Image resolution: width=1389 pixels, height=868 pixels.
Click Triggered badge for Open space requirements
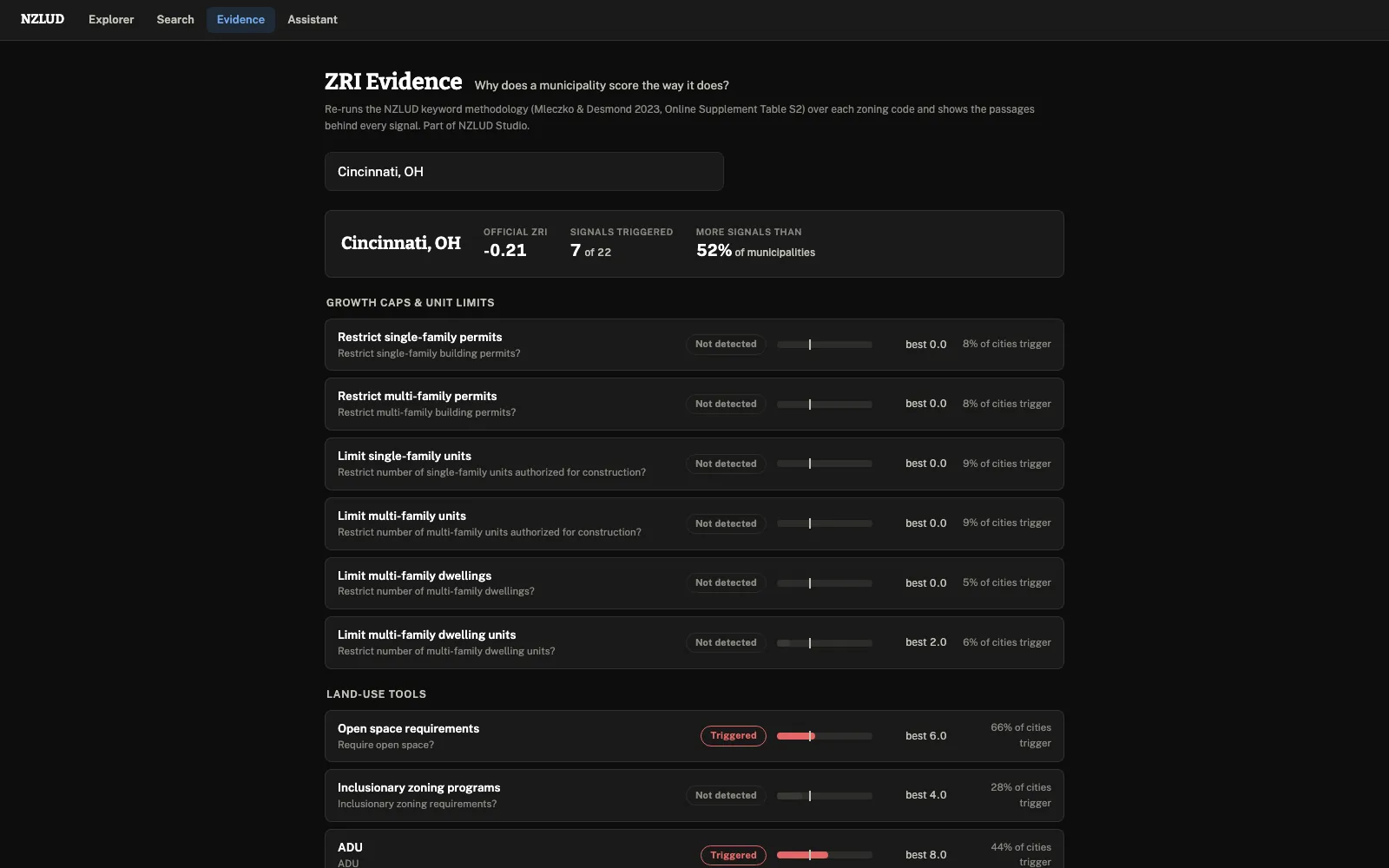click(x=734, y=736)
